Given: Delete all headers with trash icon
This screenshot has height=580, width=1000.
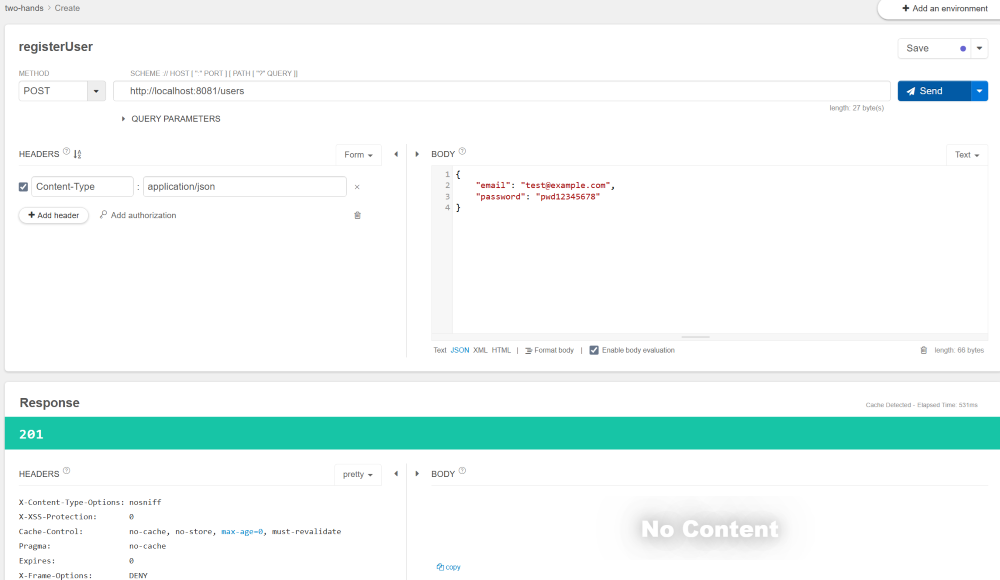Looking at the screenshot, I should pyautogui.click(x=357, y=215).
